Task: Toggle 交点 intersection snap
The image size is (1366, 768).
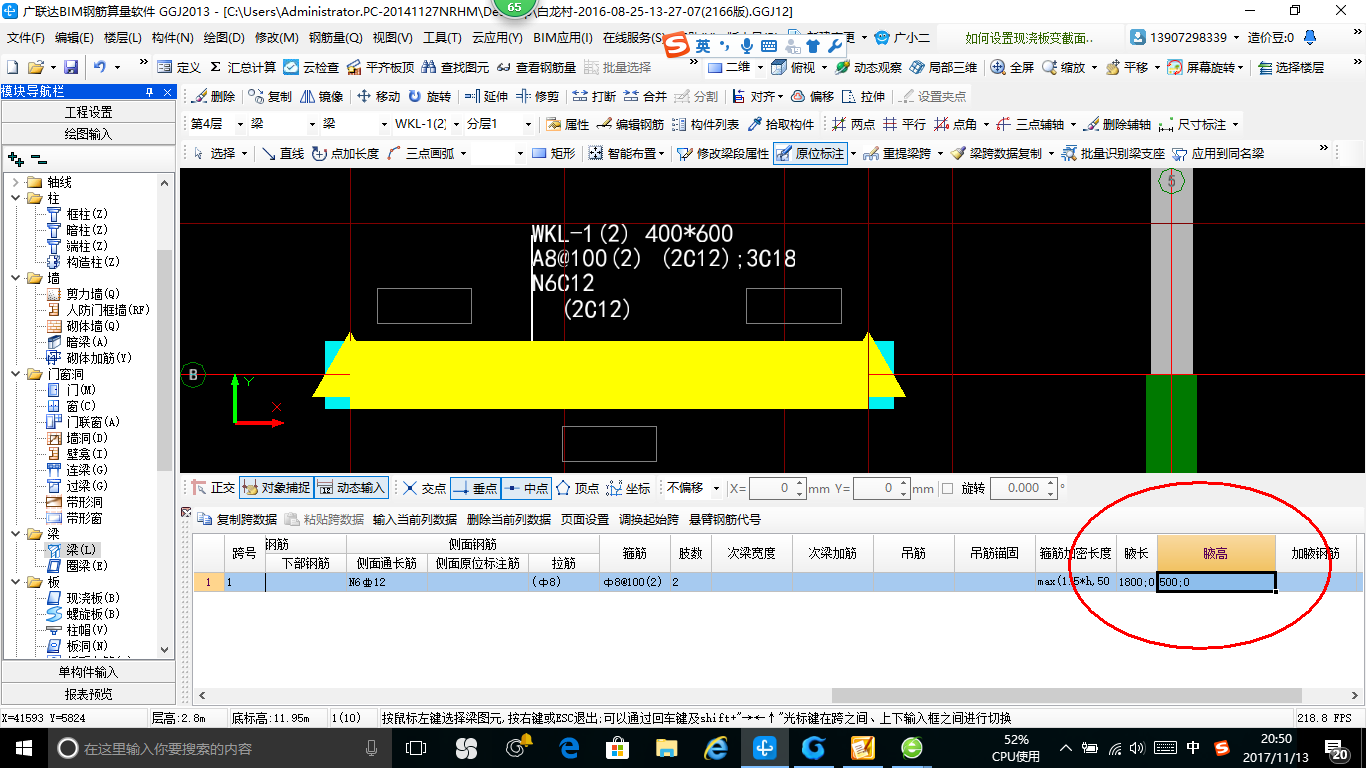Action: click(x=424, y=488)
